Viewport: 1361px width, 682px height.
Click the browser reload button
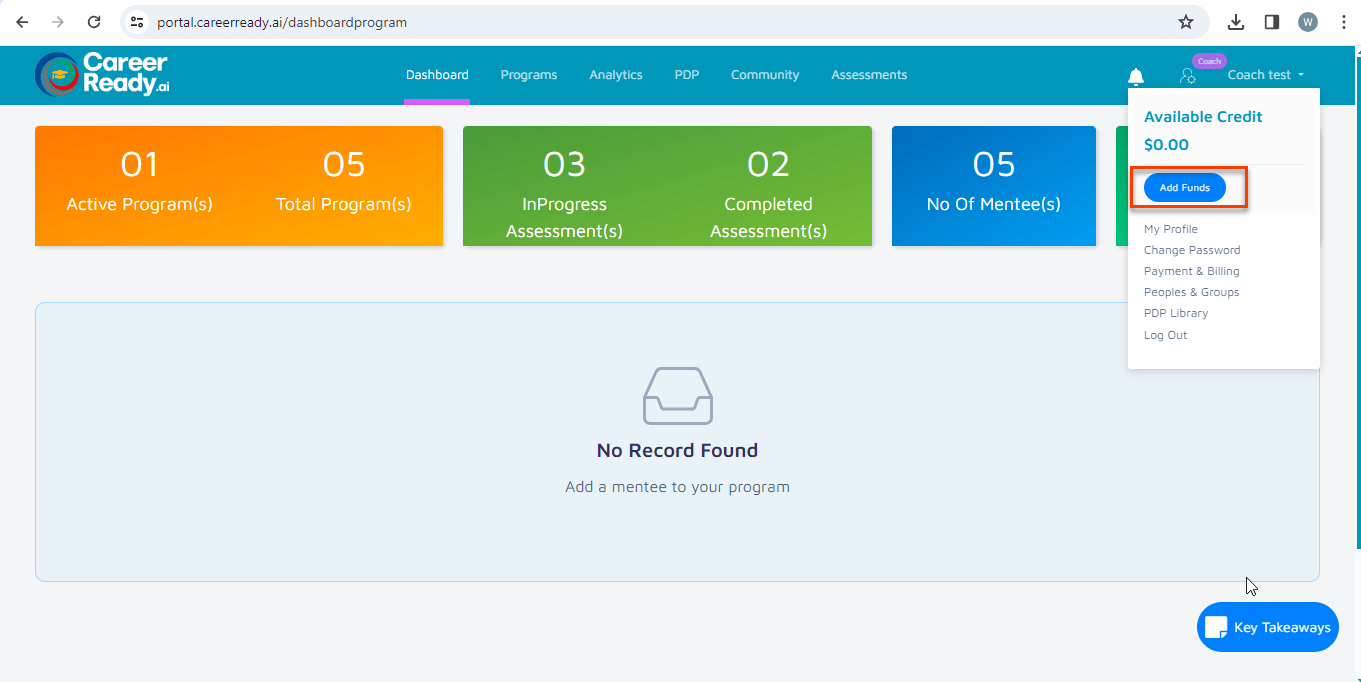93,21
